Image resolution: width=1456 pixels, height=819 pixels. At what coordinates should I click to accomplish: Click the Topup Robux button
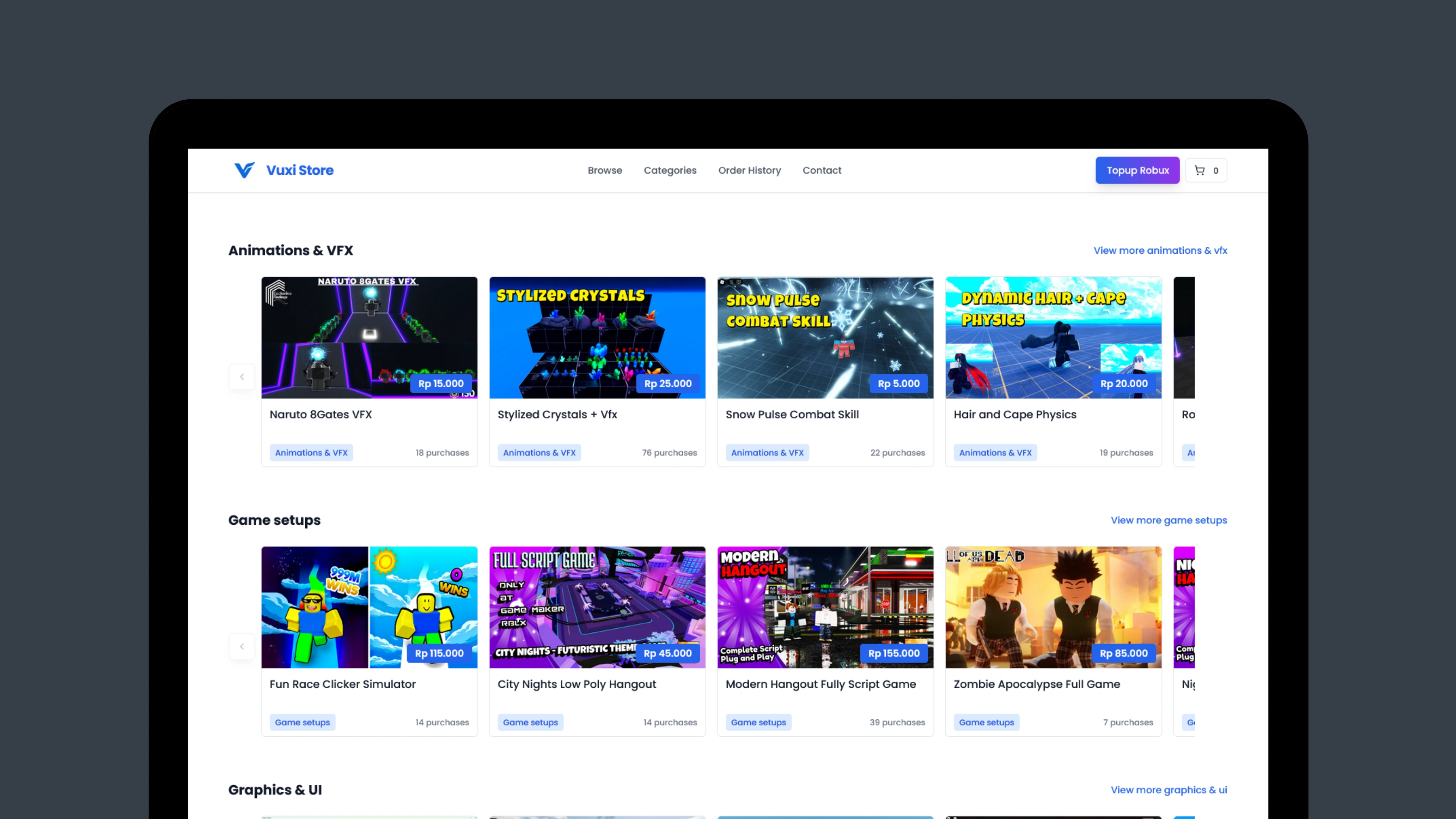click(x=1137, y=170)
